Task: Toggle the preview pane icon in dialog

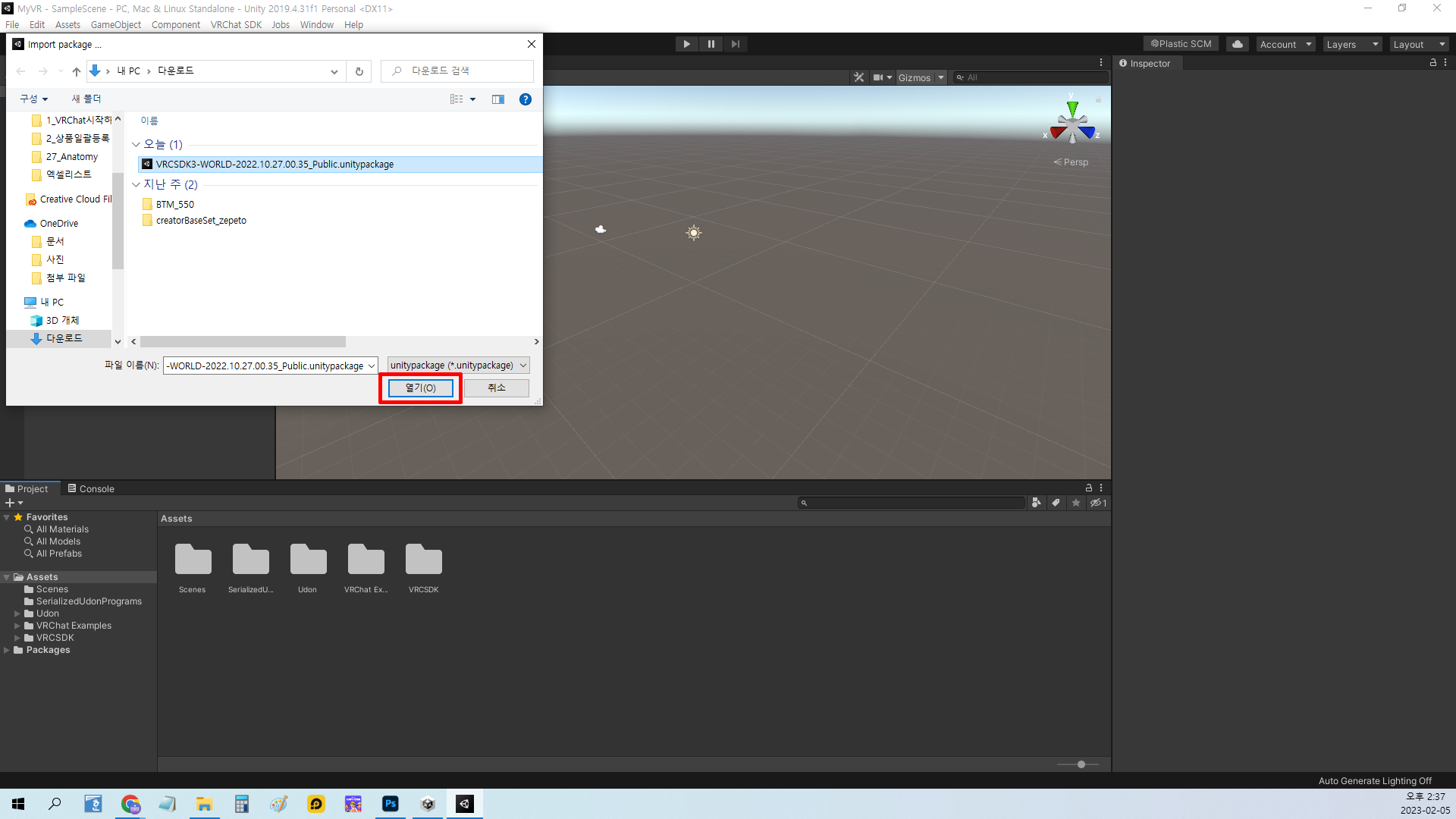Action: tap(498, 99)
